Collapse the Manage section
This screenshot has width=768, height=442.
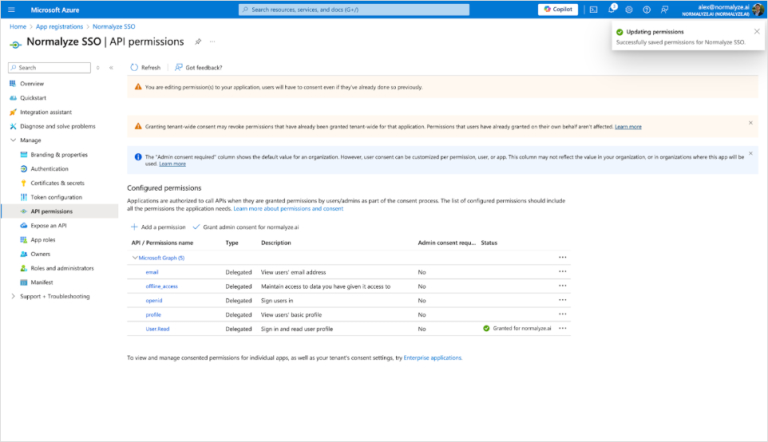(x=12, y=141)
